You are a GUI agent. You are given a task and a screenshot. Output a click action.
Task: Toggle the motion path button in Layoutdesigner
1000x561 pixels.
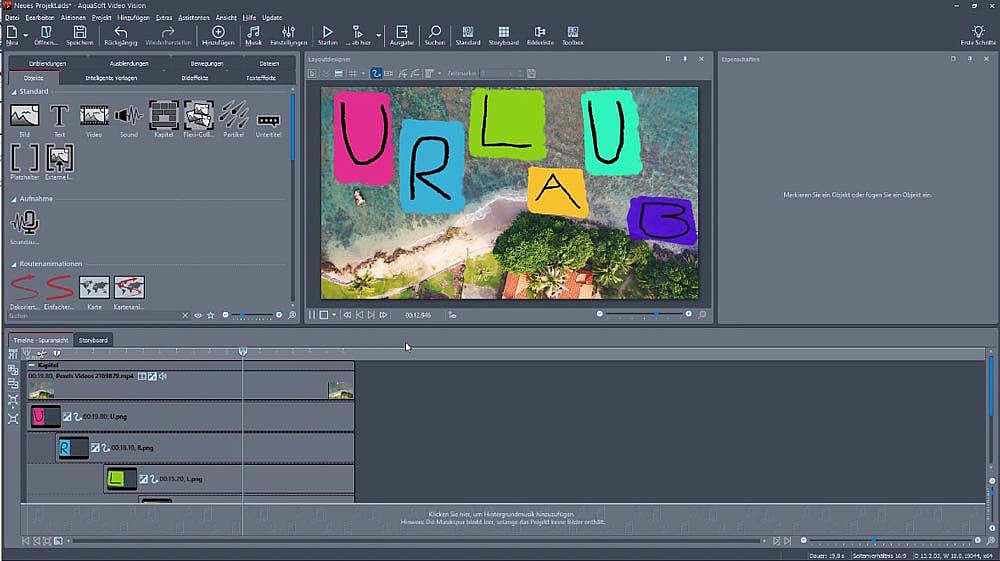pos(376,73)
